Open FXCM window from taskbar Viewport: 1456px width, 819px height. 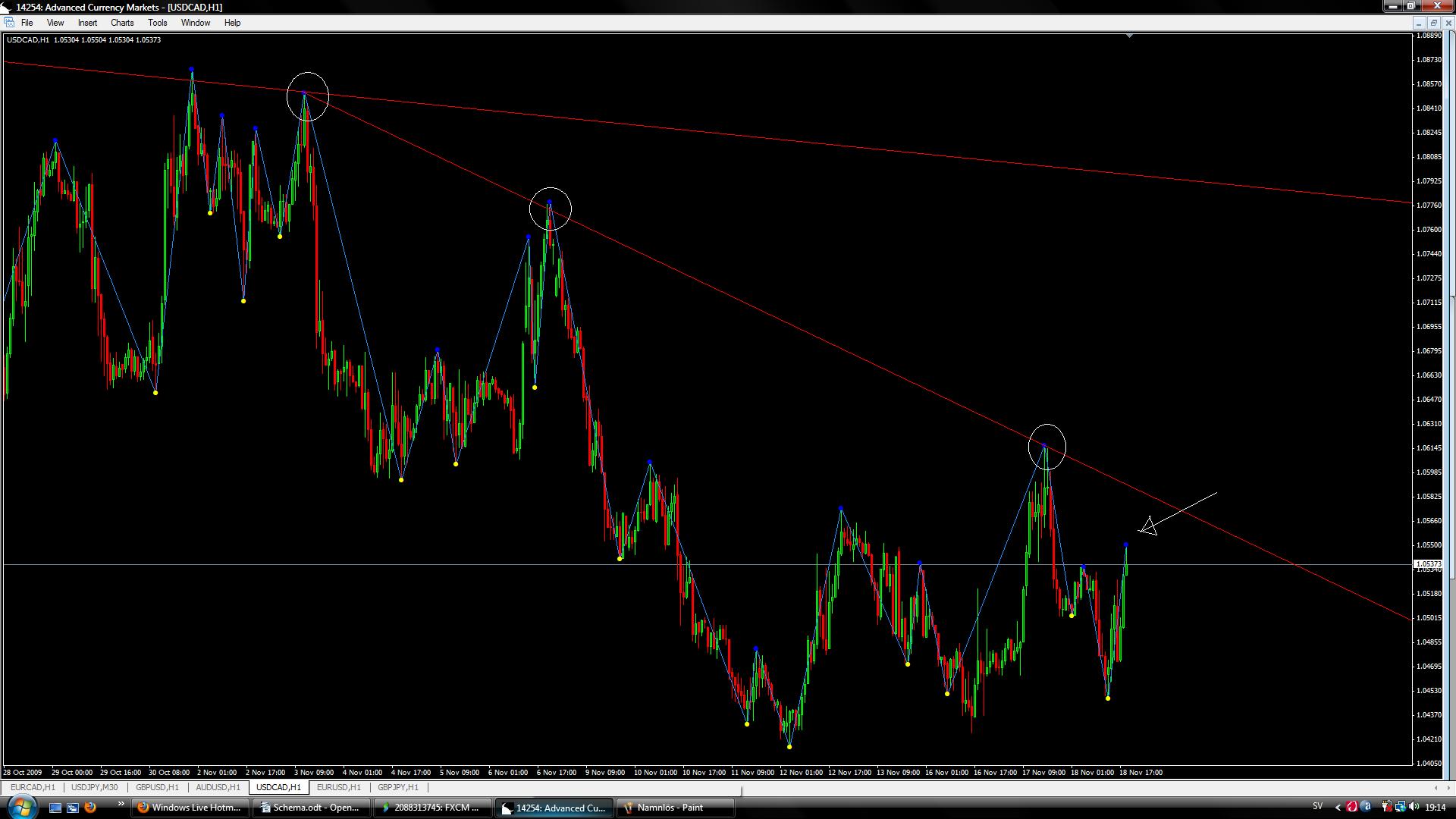click(432, 808)
